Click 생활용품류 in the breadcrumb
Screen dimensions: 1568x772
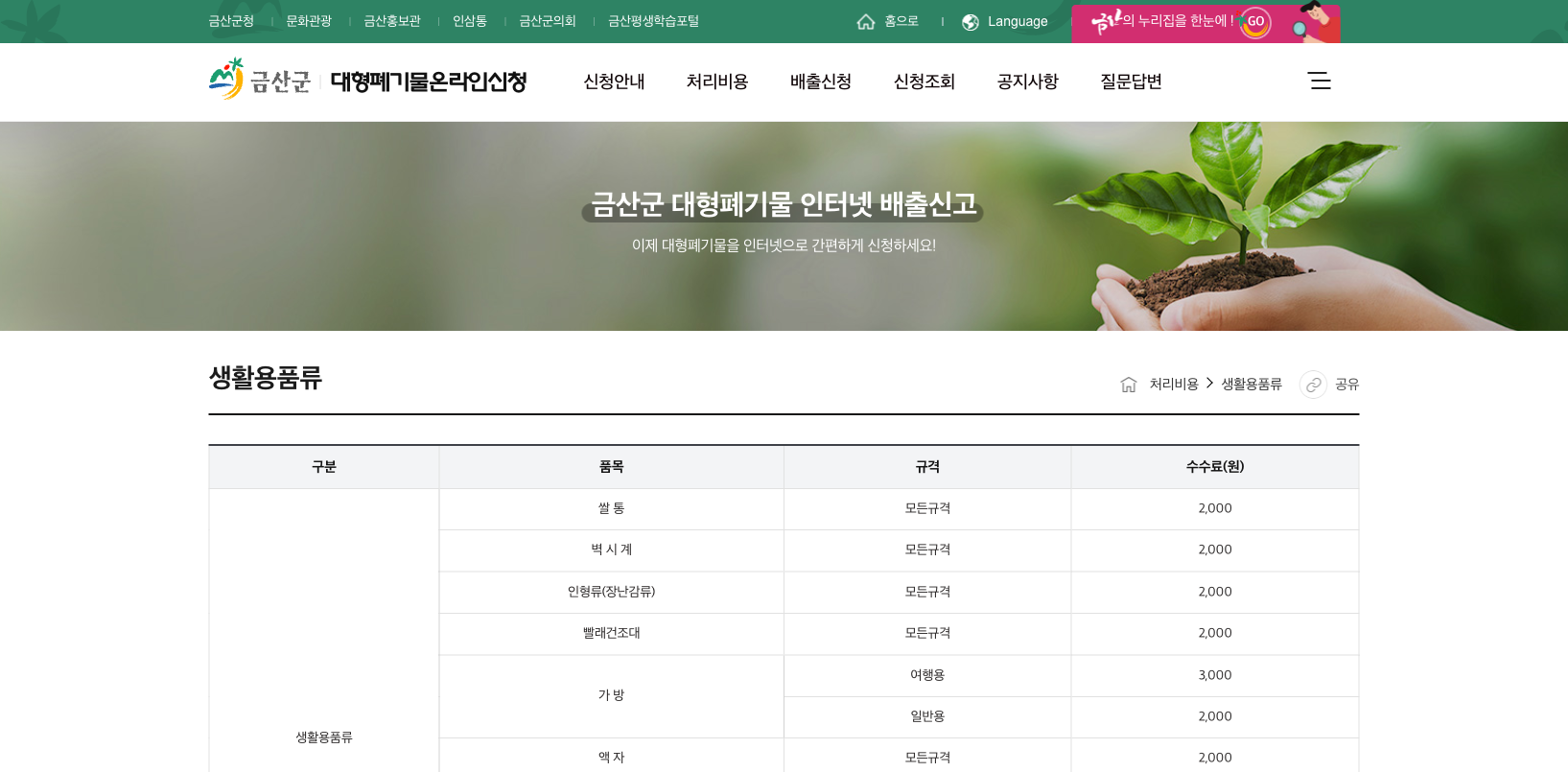[1252, 384]
